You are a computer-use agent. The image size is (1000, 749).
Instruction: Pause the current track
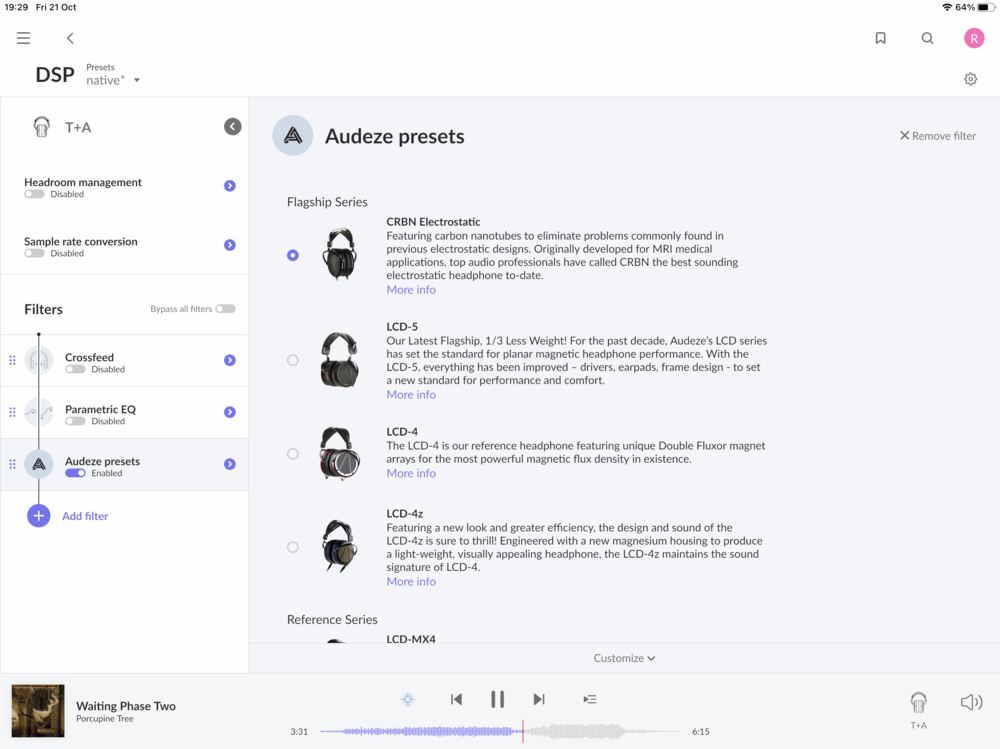497,699
